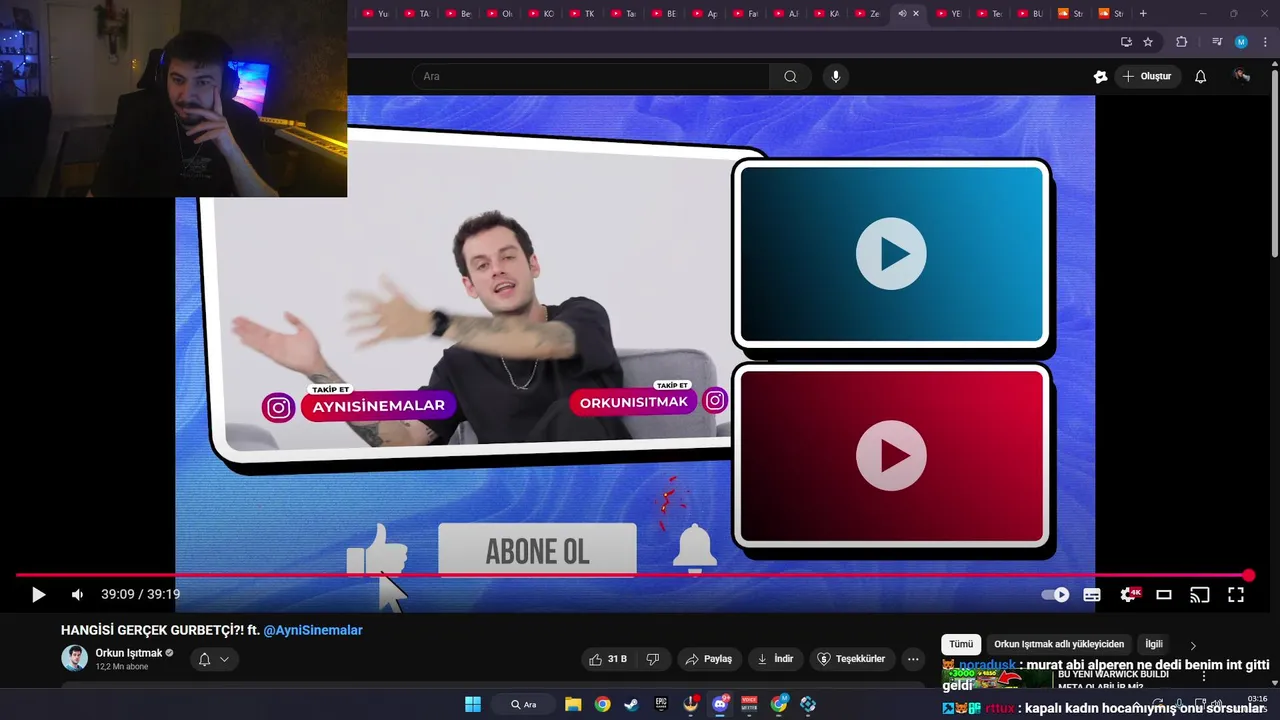Click the sparkle icon beside Oluştur
Image resolution: width=1280 pixels, height=720 pixels.
[1101, 76]
